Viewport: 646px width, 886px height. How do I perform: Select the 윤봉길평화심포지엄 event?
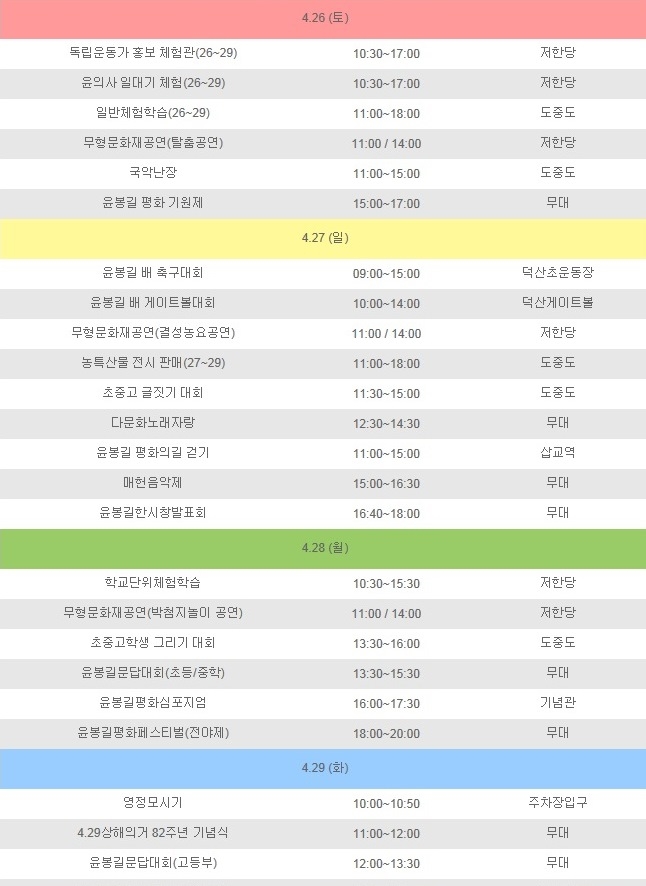coord(153,703)
